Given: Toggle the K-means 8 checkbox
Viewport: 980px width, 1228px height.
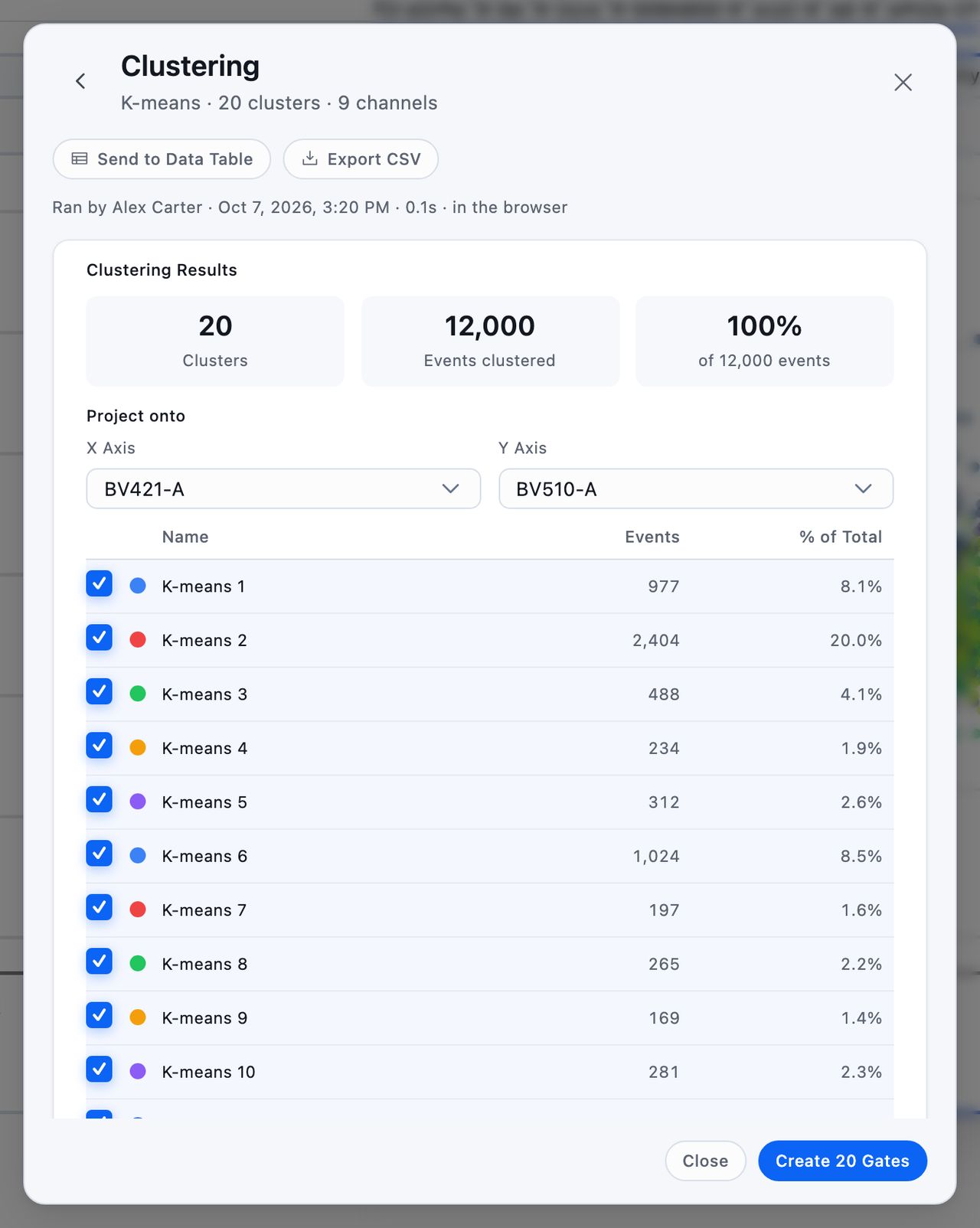Looking at the screenshot, I should click(100, 961).
